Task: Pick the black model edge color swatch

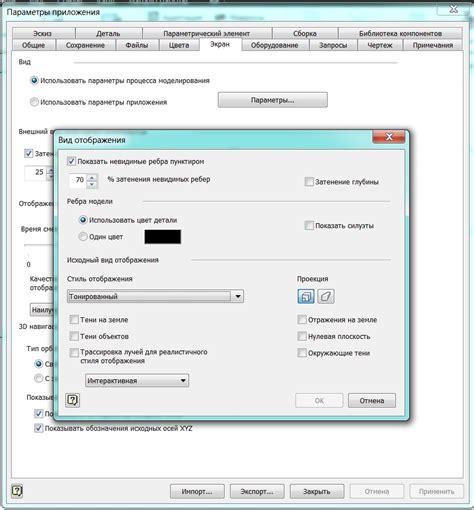Action: click(163, 237)
